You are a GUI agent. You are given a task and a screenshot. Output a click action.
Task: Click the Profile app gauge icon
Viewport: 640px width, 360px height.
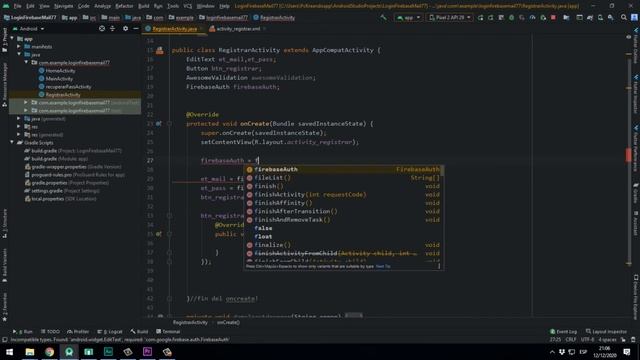532,18
